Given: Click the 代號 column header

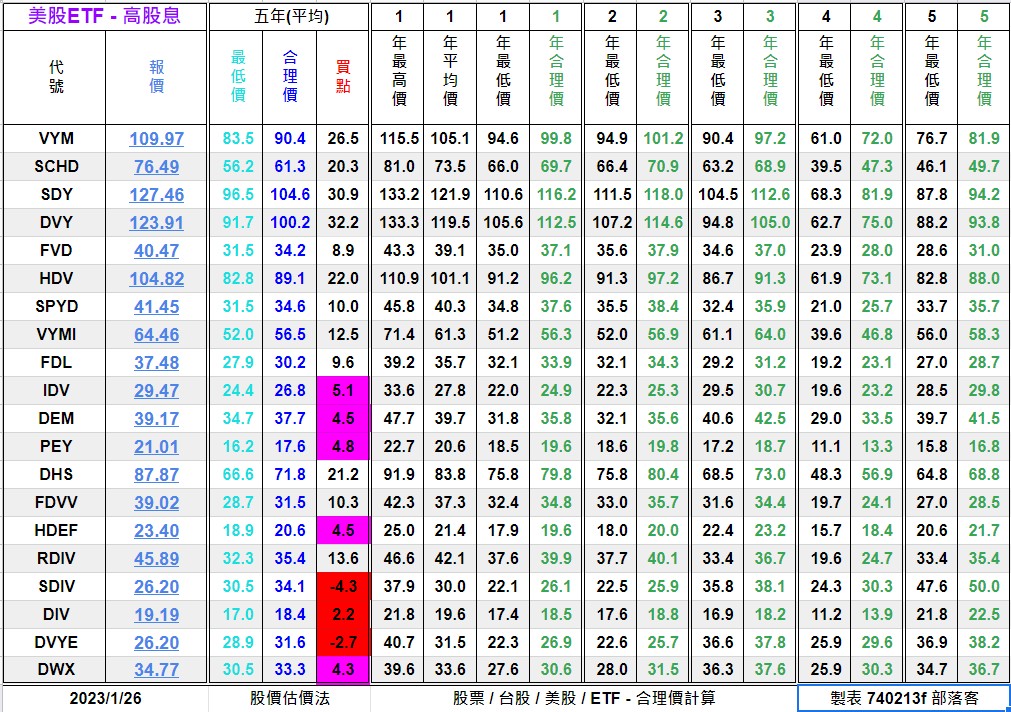Looking at the screenshot, I should pos(55,78).
